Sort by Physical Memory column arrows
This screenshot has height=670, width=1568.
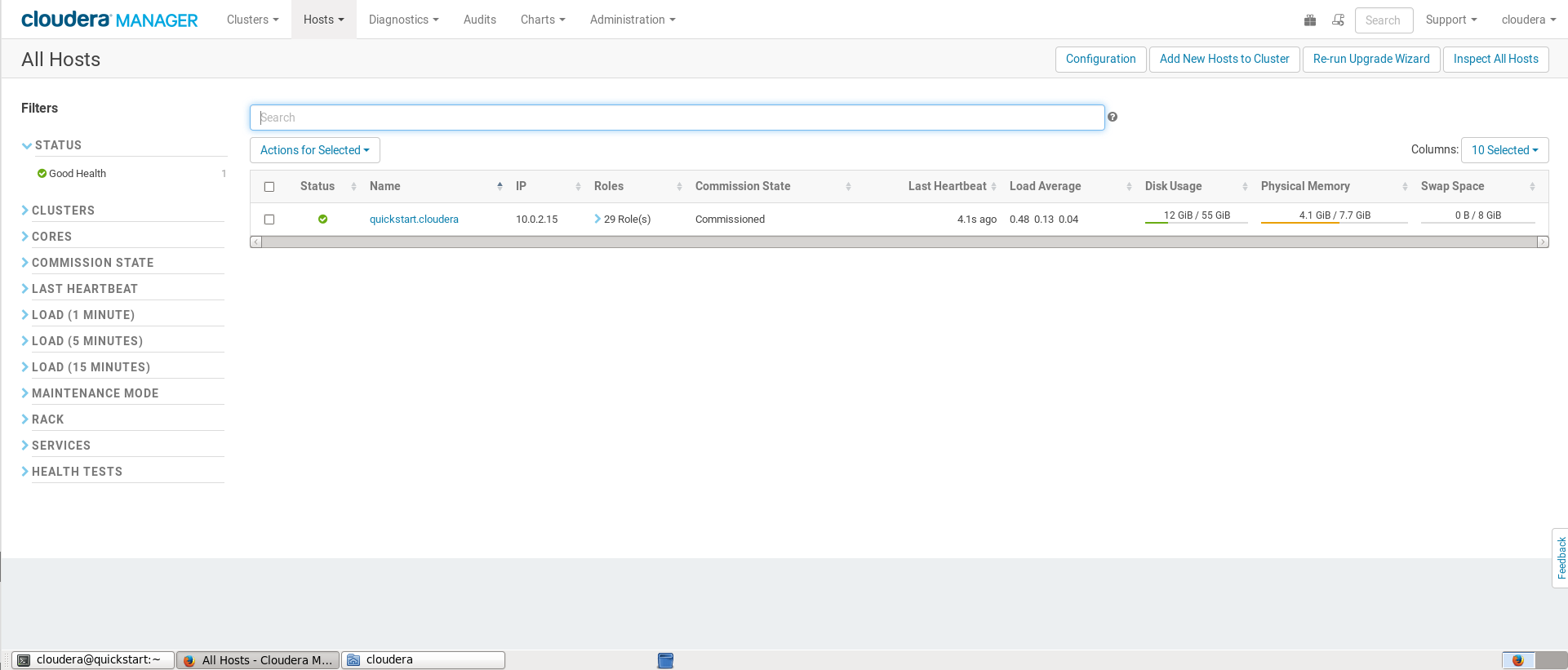tap(1405, 187)
